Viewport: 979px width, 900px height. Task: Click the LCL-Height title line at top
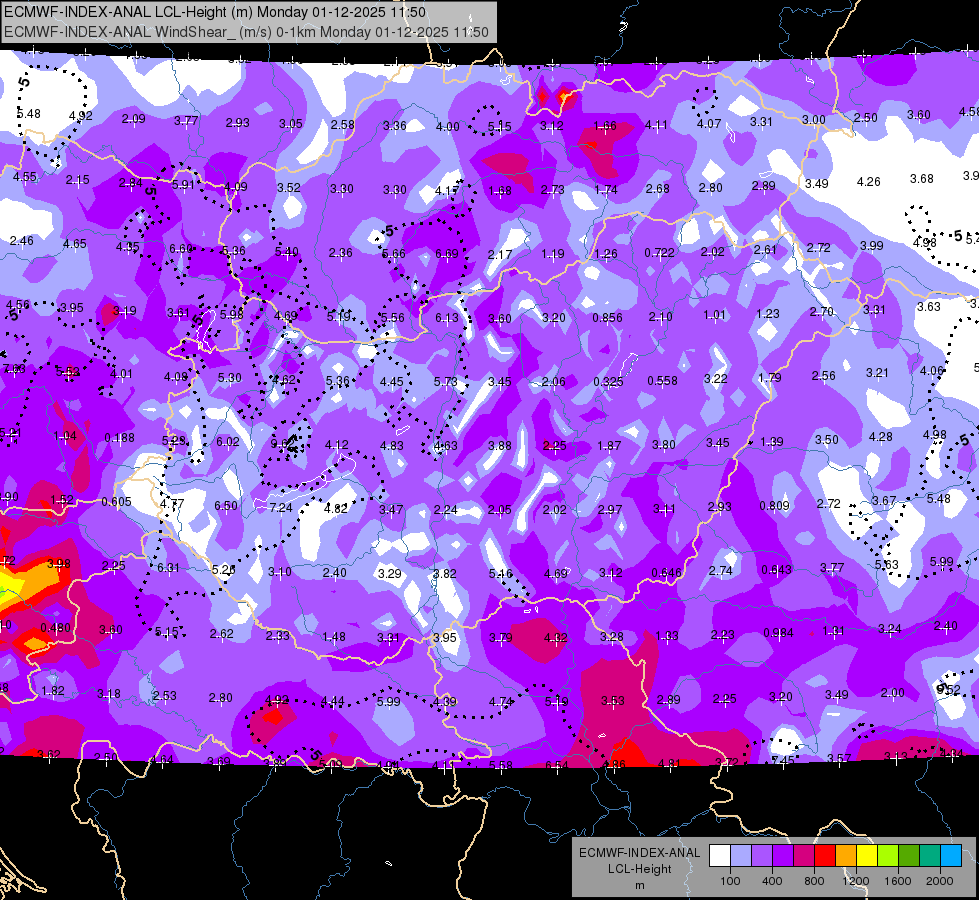coord(215,12)
